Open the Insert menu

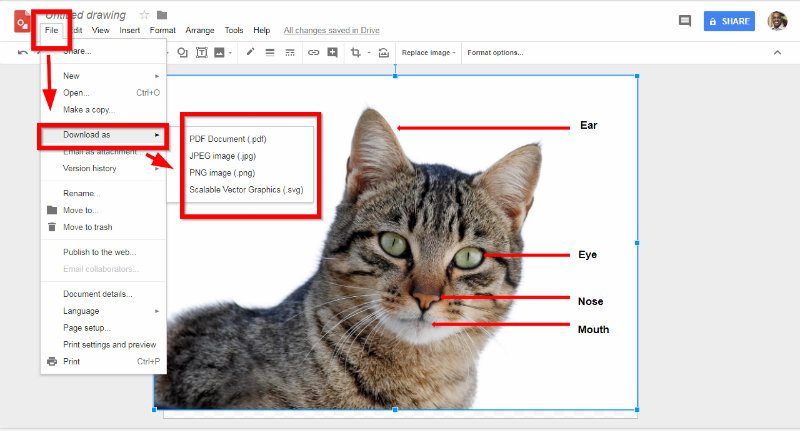130,30
